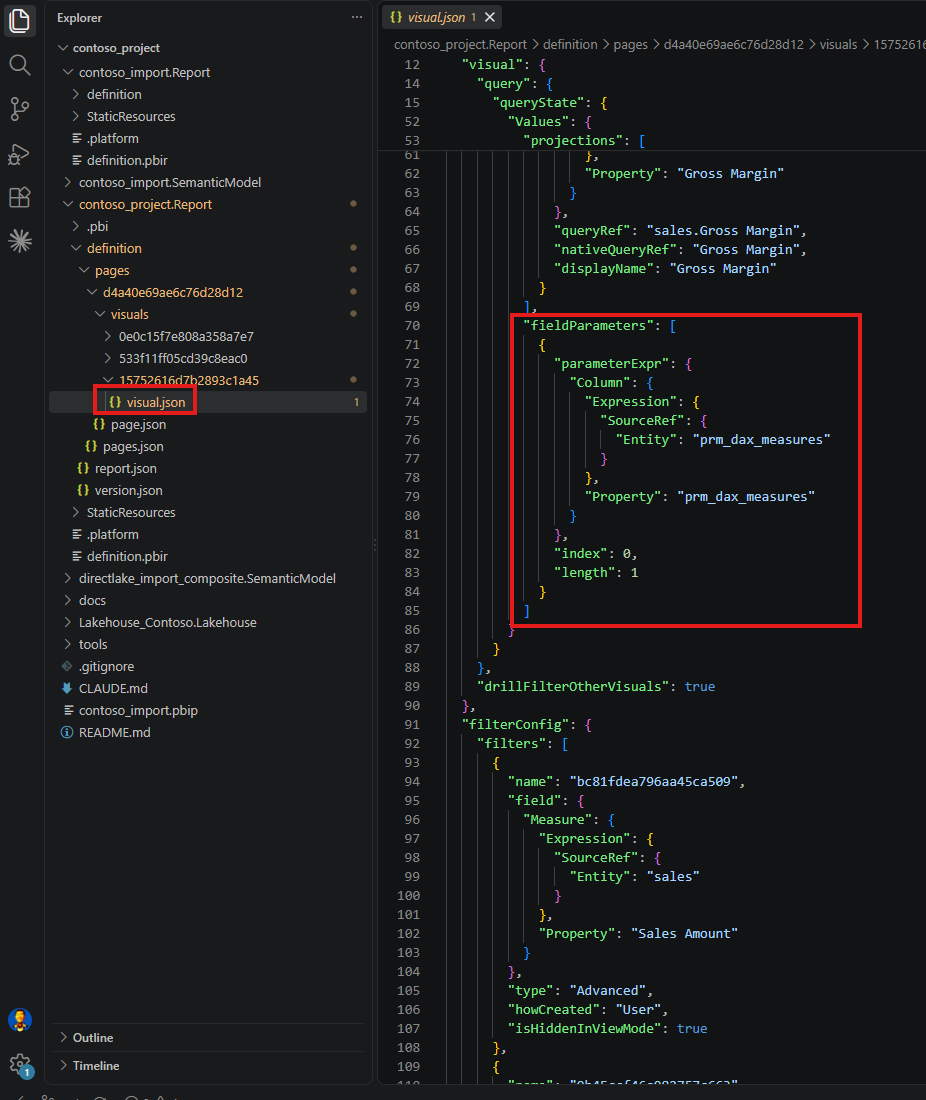Viewport: 926px width, 1100px height.
Task: Expand the .pbi folder
Action: point(98,227)
